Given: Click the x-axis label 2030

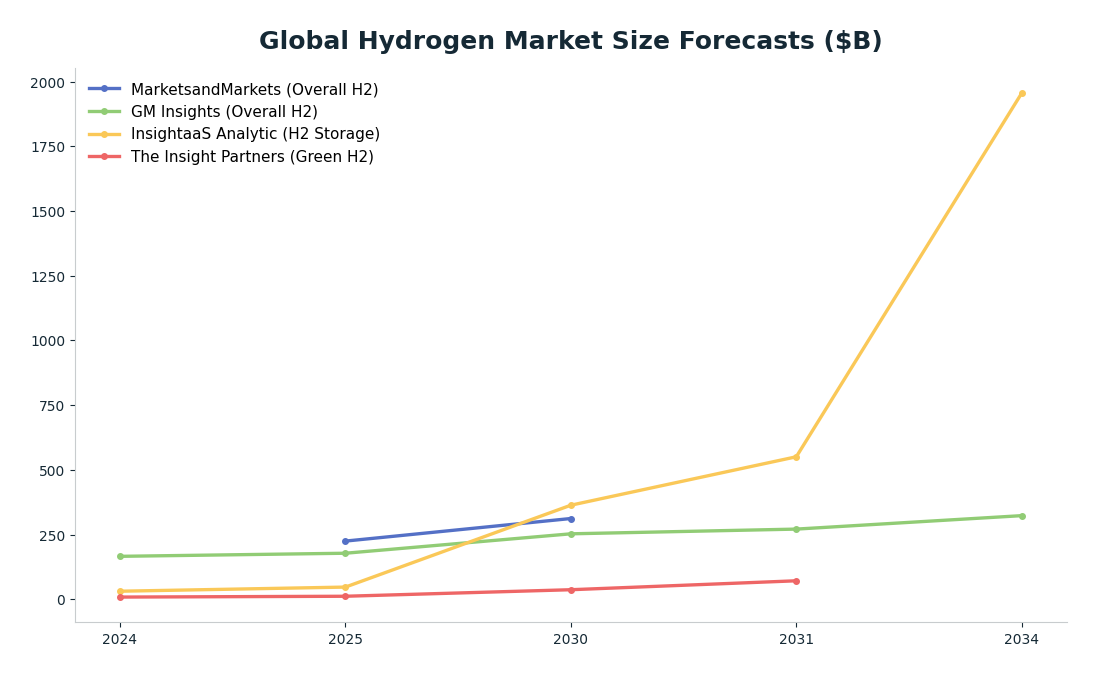Looking at the screenshot, I should (x=571, y=640).
